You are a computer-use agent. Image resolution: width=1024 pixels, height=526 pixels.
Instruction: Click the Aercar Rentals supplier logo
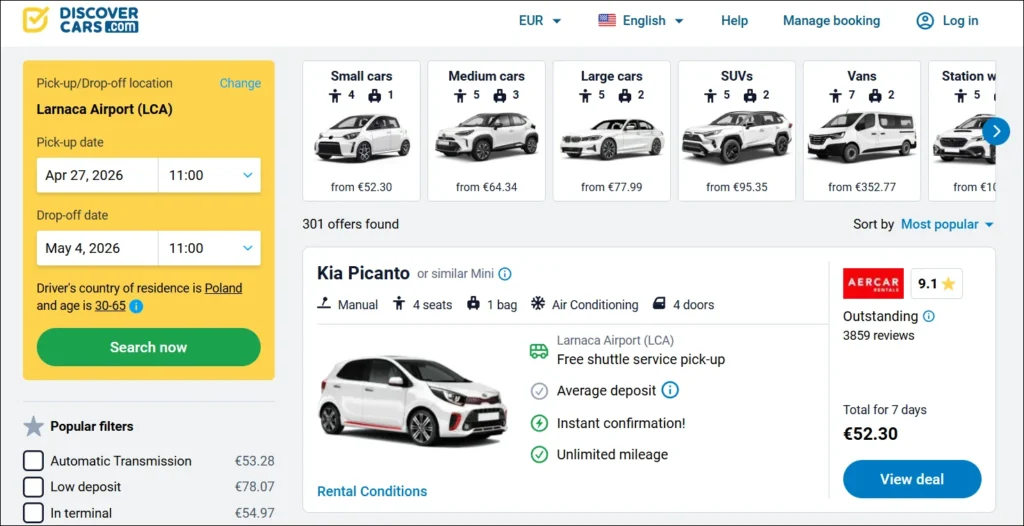[x=873, y=283]
